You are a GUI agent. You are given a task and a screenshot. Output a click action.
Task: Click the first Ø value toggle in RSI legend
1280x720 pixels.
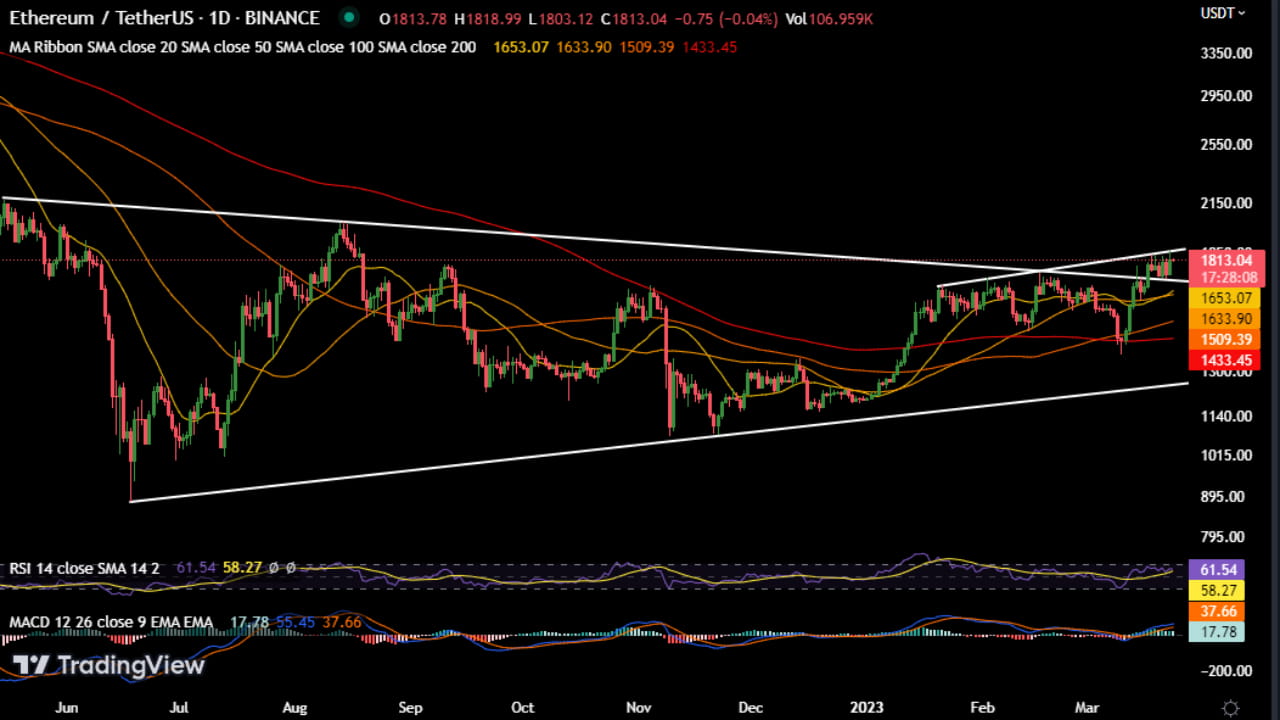273,567
